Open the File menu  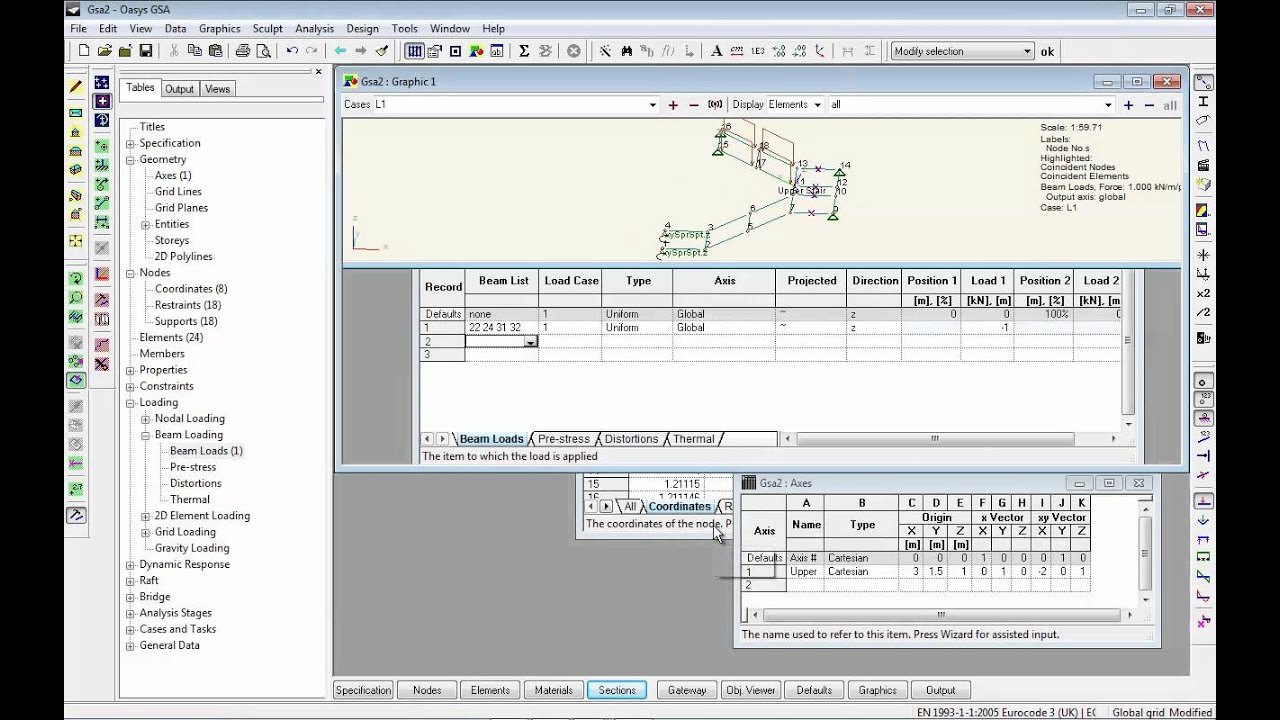pyautogui.click(x=78, y=29)
